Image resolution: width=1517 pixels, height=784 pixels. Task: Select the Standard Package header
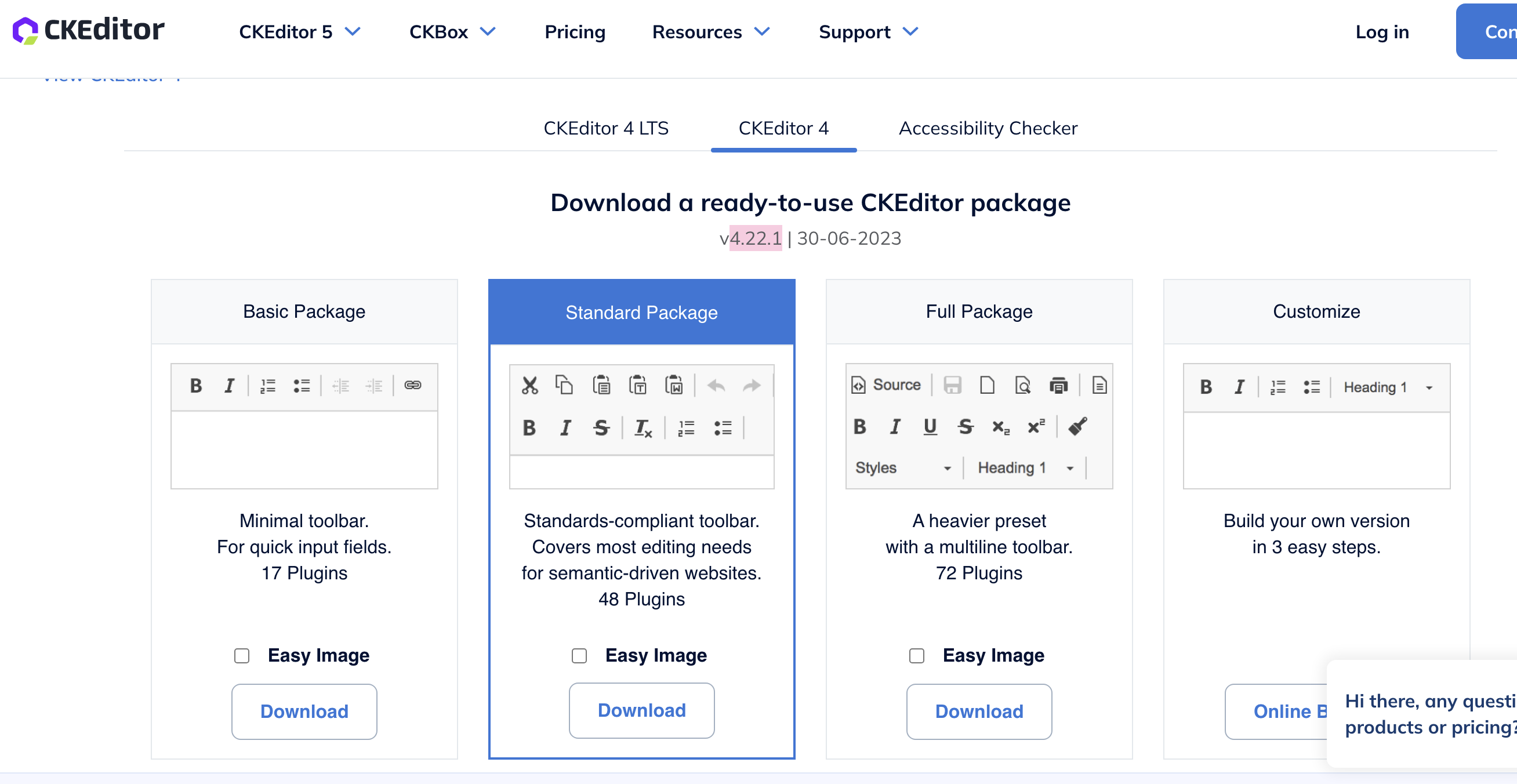coord(641,312)
